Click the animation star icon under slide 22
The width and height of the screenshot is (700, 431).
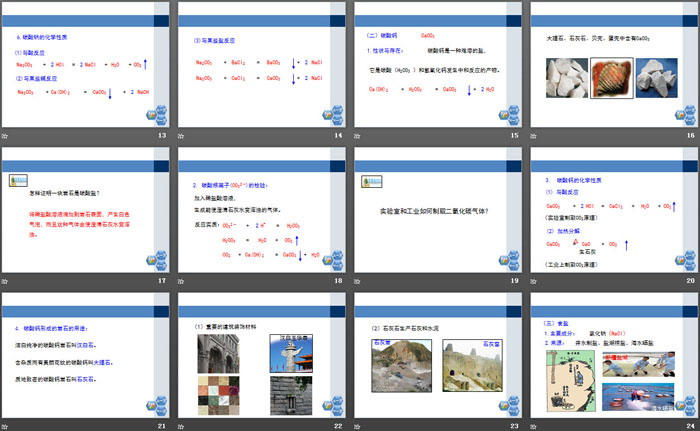181,427
